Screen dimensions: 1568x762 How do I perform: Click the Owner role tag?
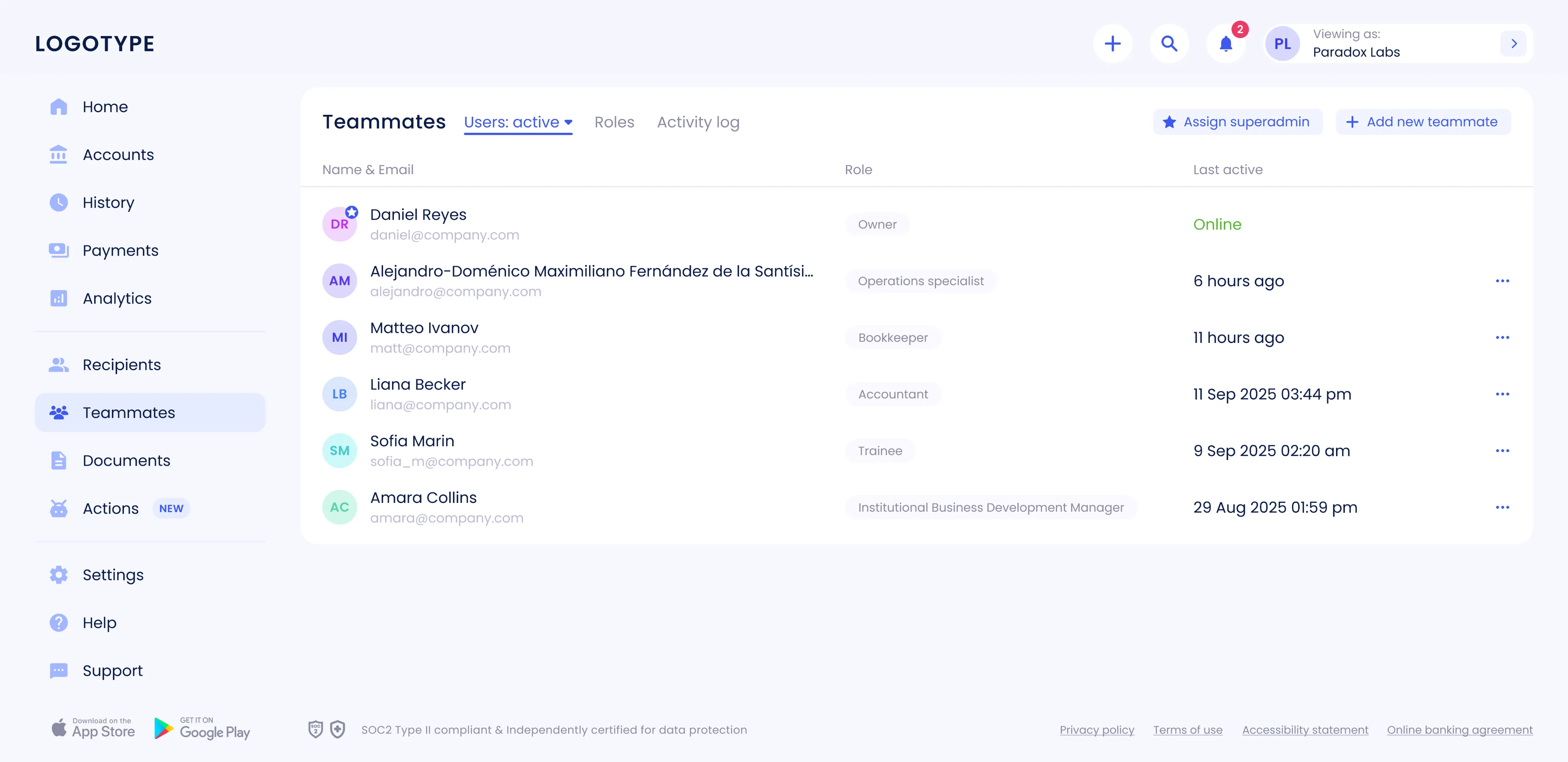point(877,225)
